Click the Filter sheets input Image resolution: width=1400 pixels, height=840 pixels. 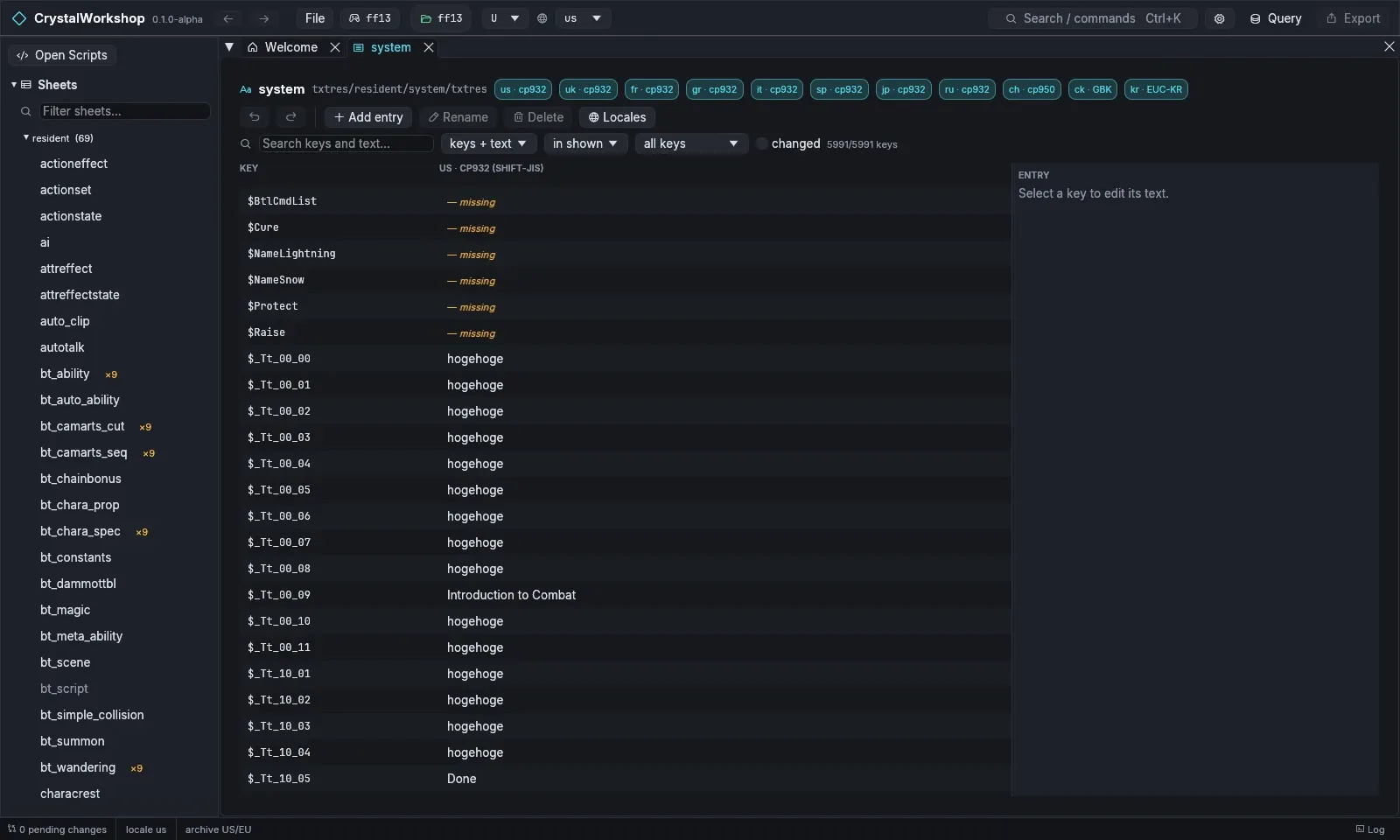pyautogui.click(x=125, y=111)
